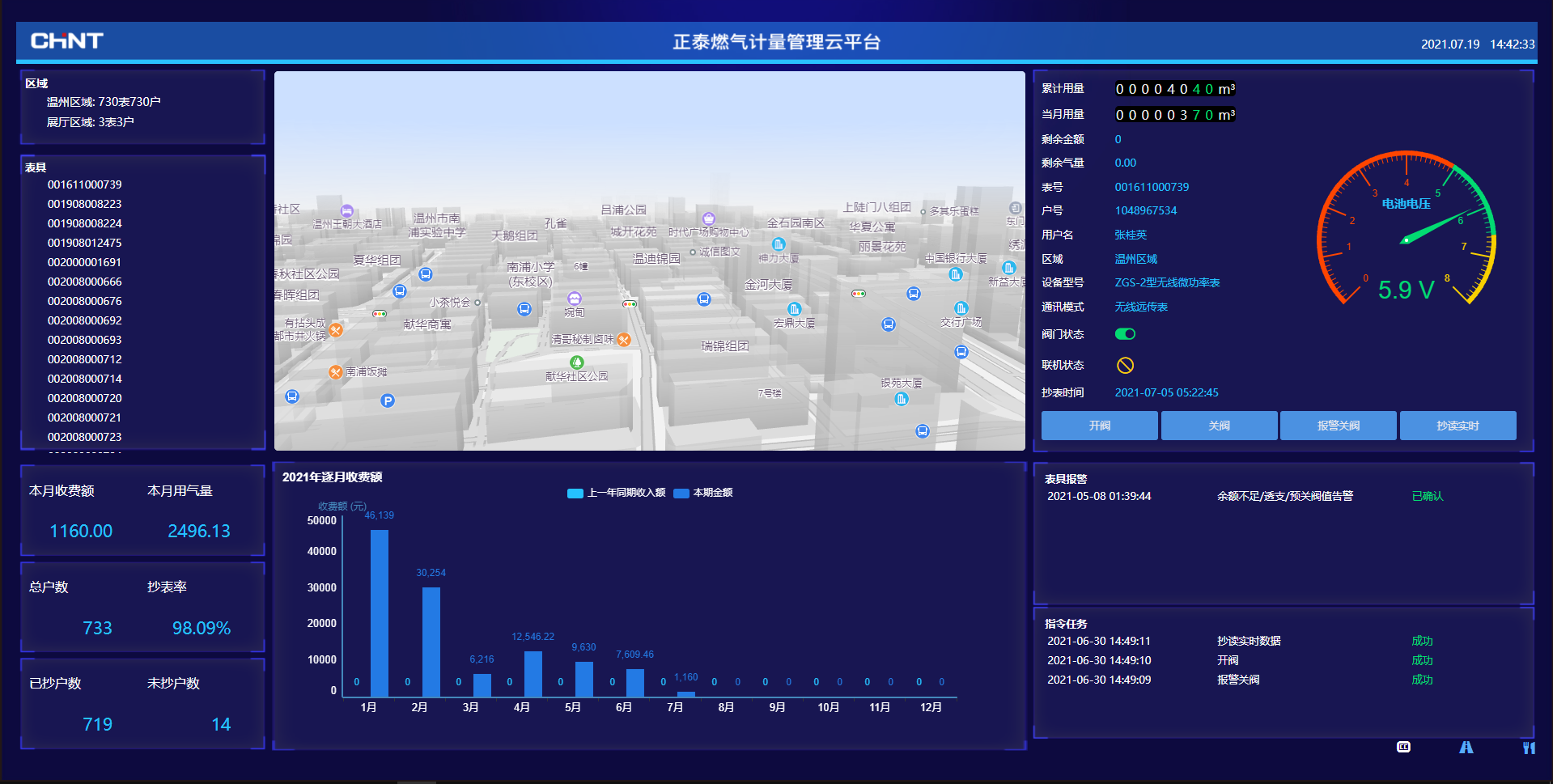Click the 2月 bar labeled 30,254

coord(431,642)
